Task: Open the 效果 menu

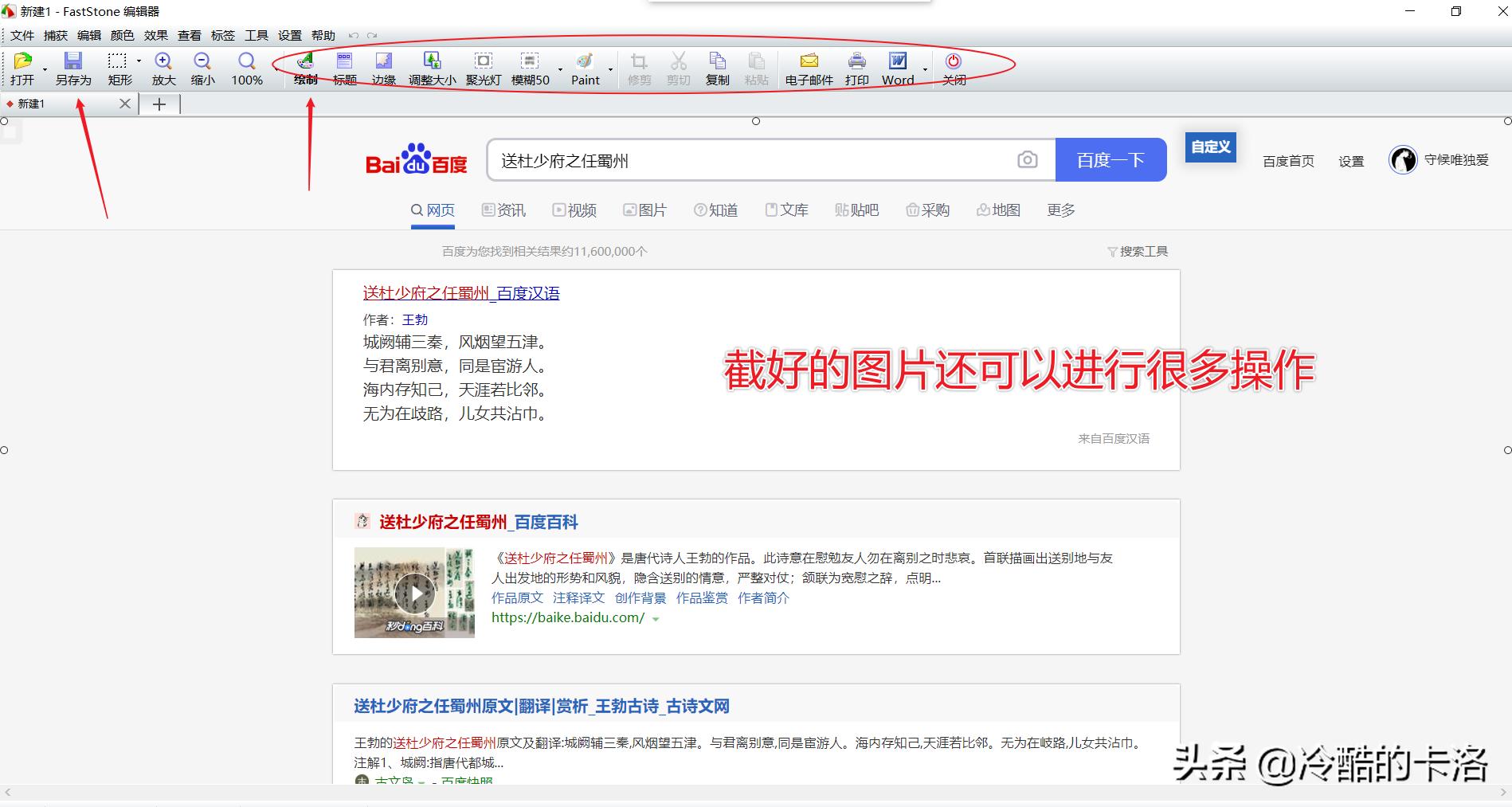Action: tap(156, 35)
